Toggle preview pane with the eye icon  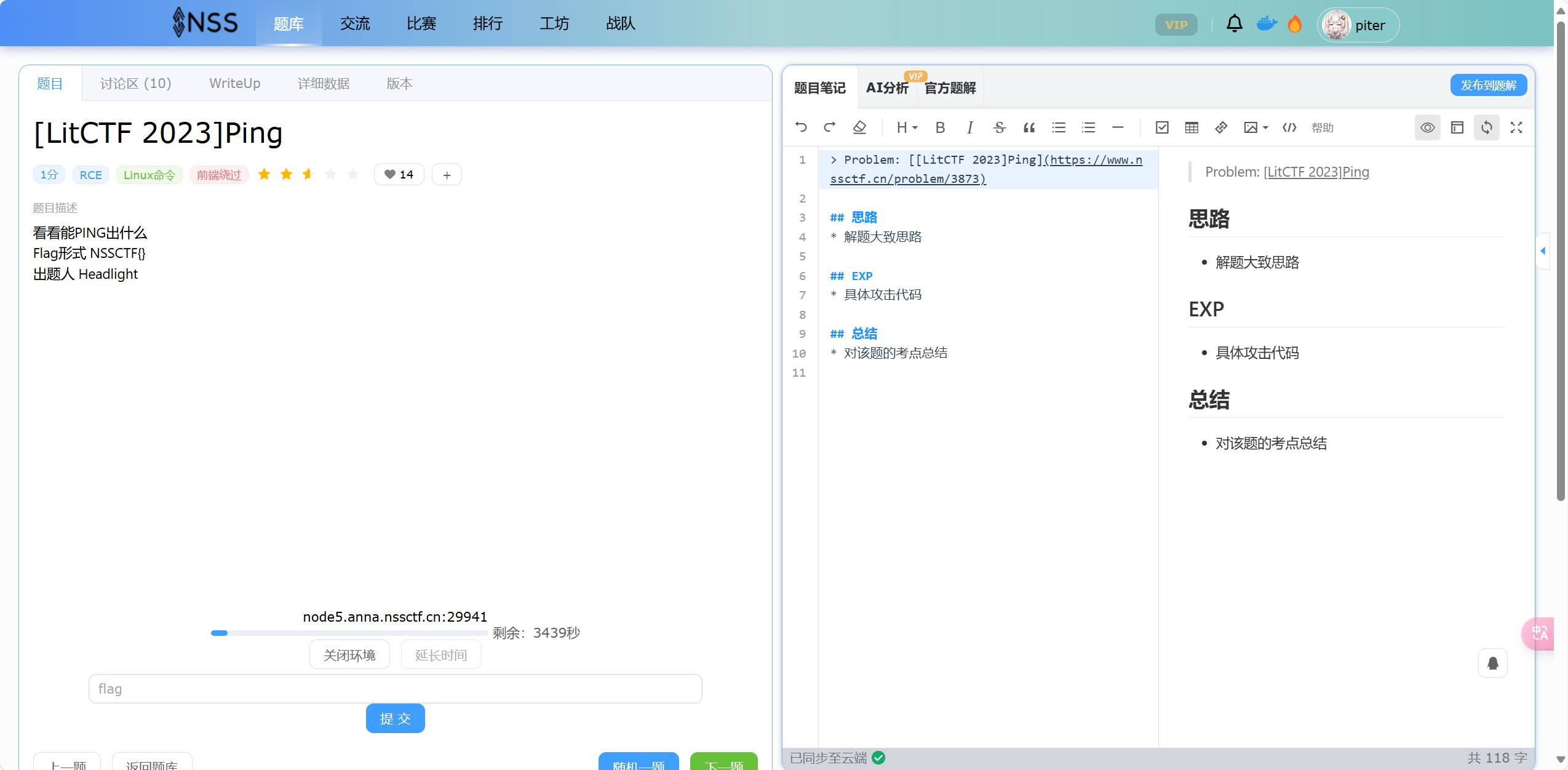[x=1427, y=127]
